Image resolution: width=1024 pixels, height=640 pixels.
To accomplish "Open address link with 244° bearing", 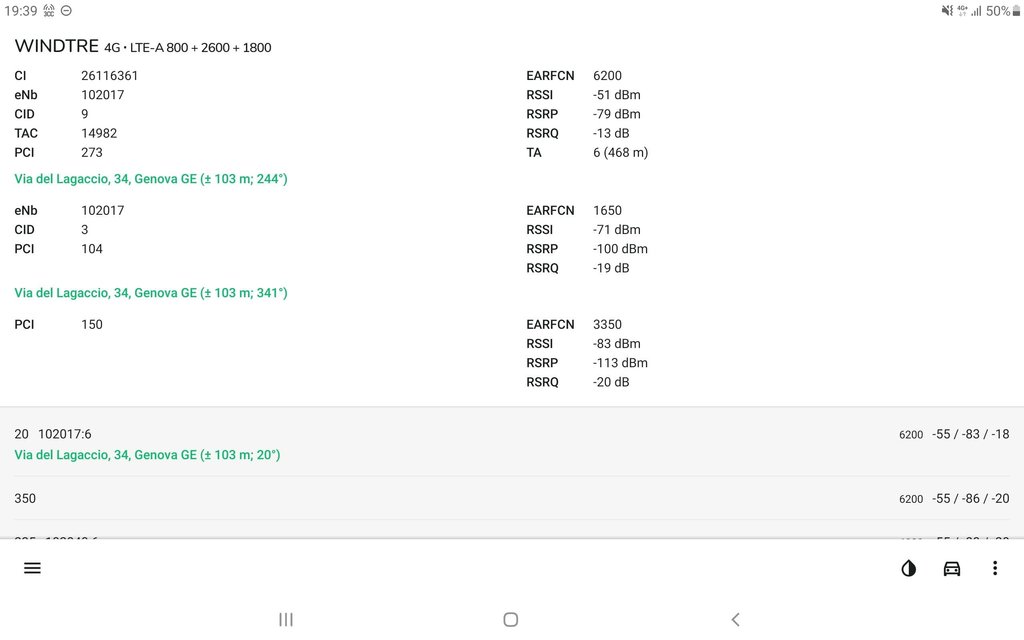I will [151, 179].
